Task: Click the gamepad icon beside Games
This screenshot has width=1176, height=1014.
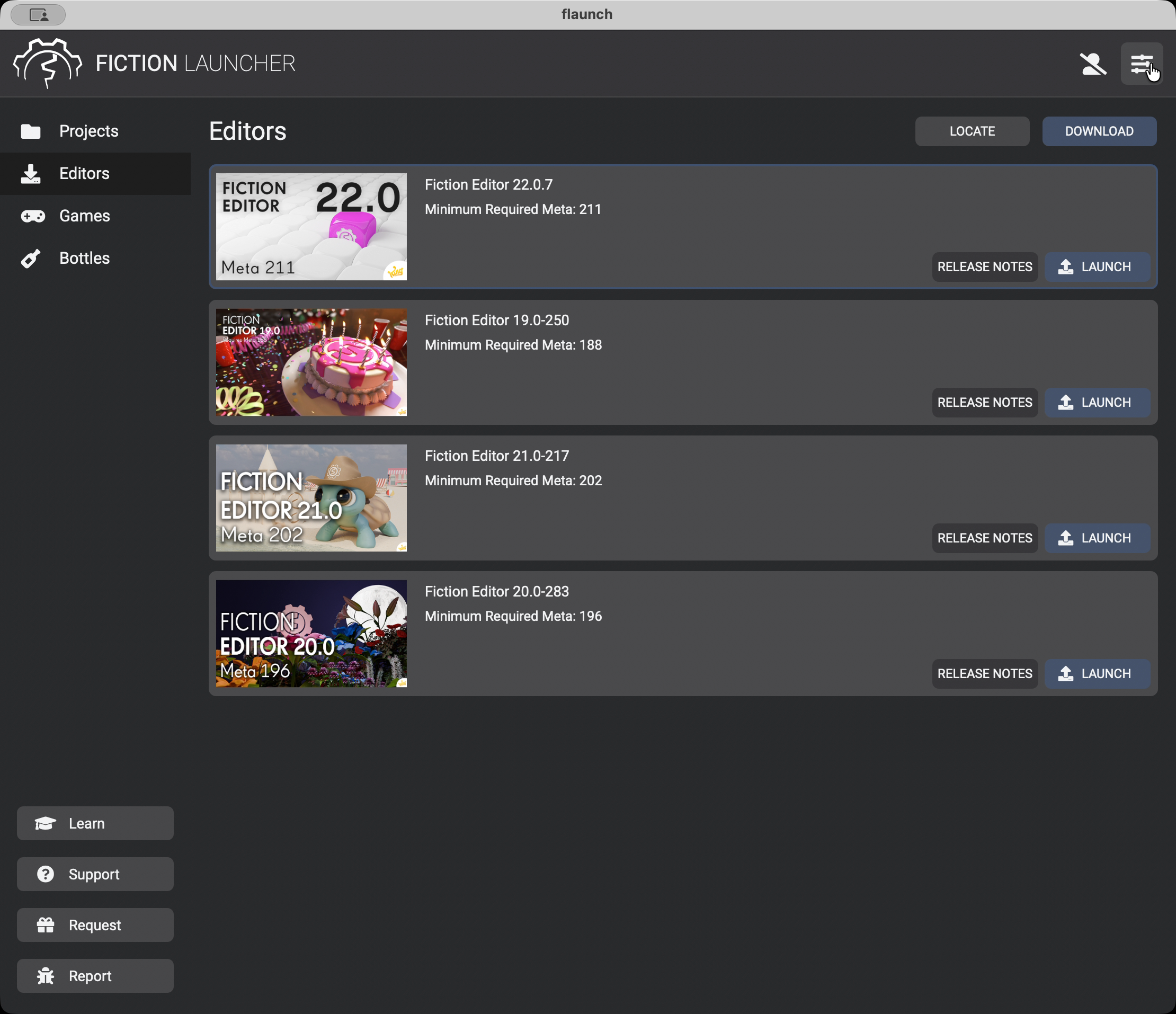Action: click(x=33, y=216)
